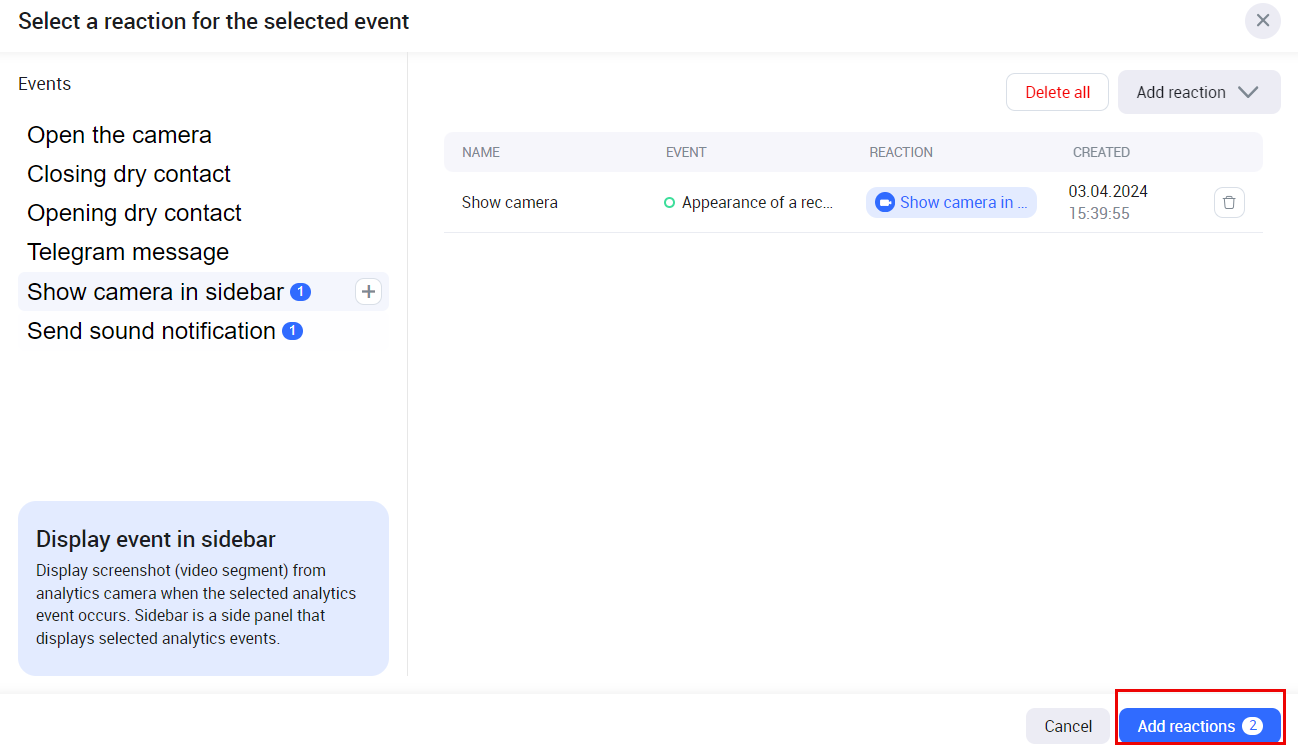This screenshot has height=754, width=1298.
Task: Select Open the camera event
Action: click(x=119, y=135)
